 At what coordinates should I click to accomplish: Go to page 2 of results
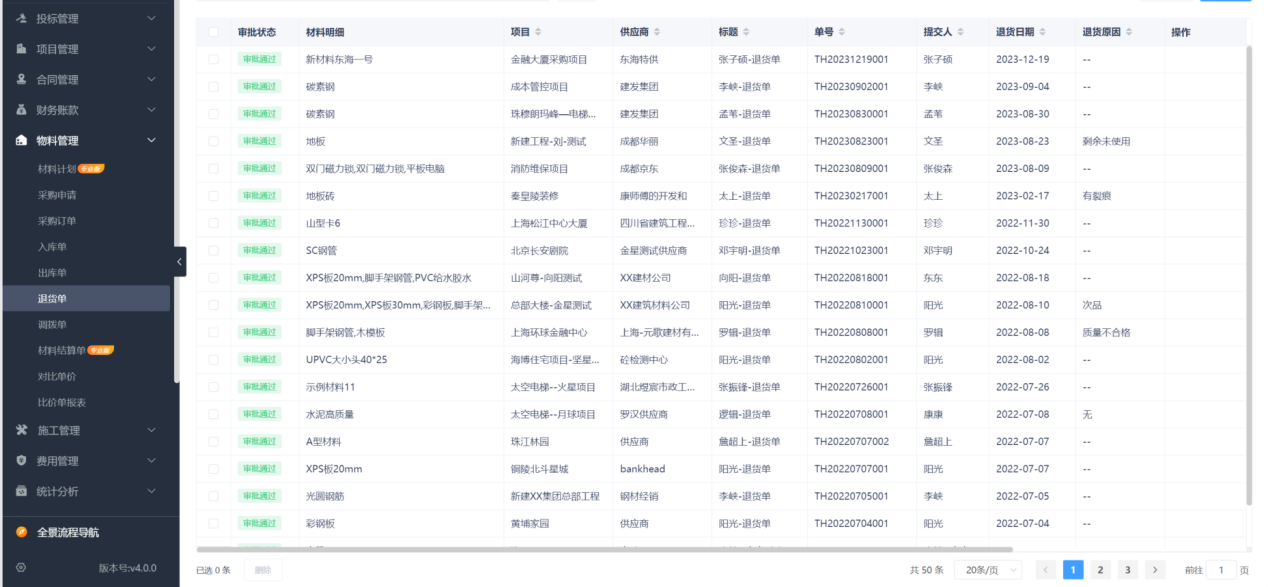pos(1100,569)
